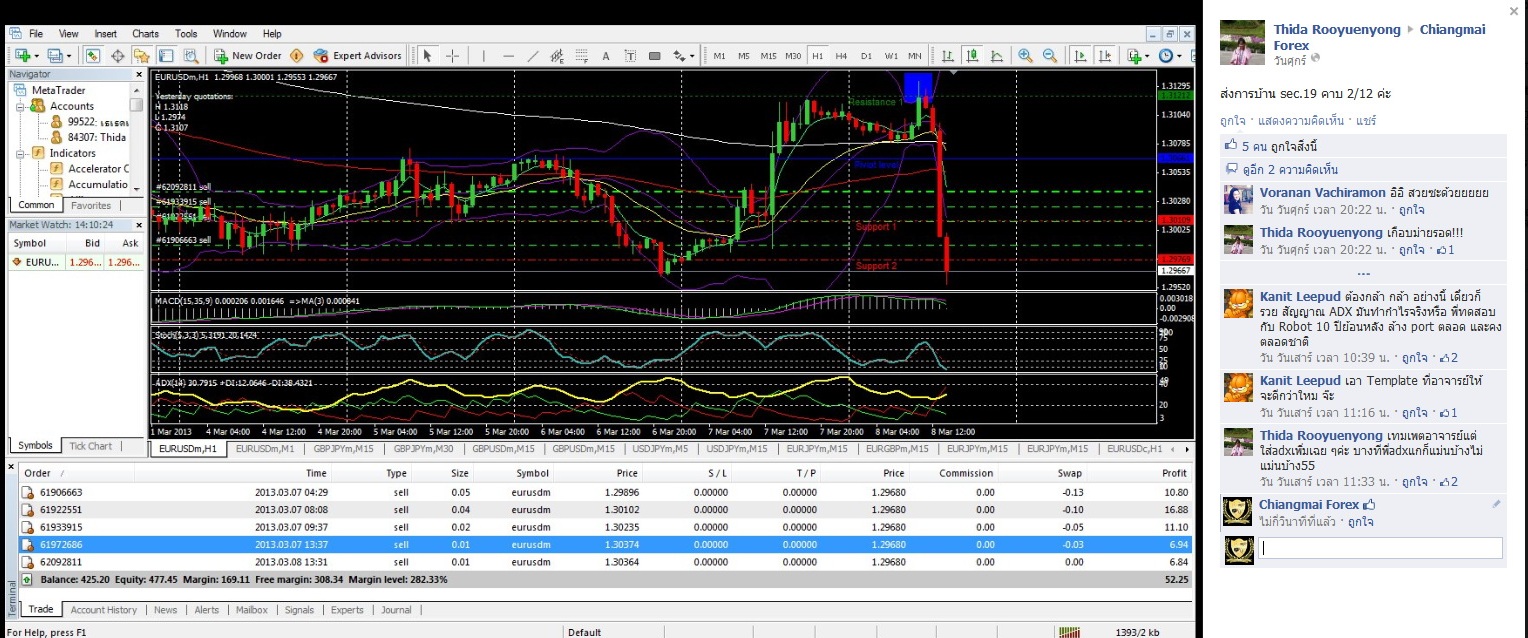
Task: Switch chart to Candlesticks icon
Action: 972,56
